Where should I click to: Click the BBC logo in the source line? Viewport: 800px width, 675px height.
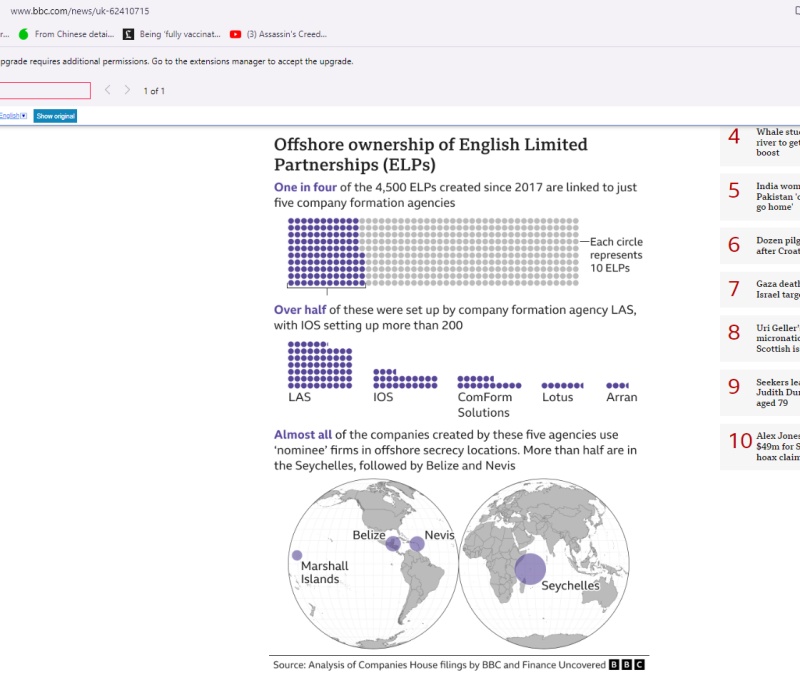627,665
